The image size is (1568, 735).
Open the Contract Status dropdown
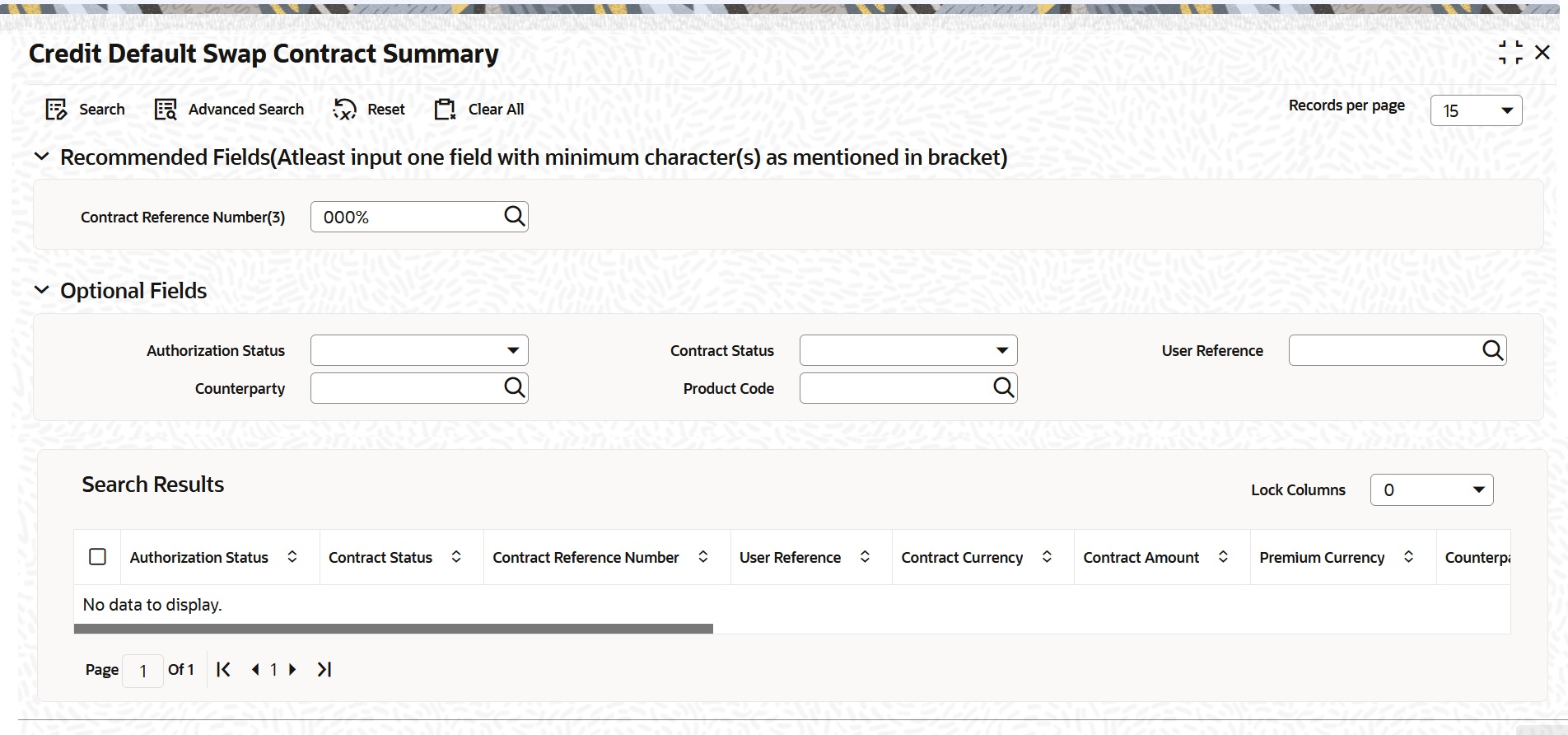(x=908, y=350)
